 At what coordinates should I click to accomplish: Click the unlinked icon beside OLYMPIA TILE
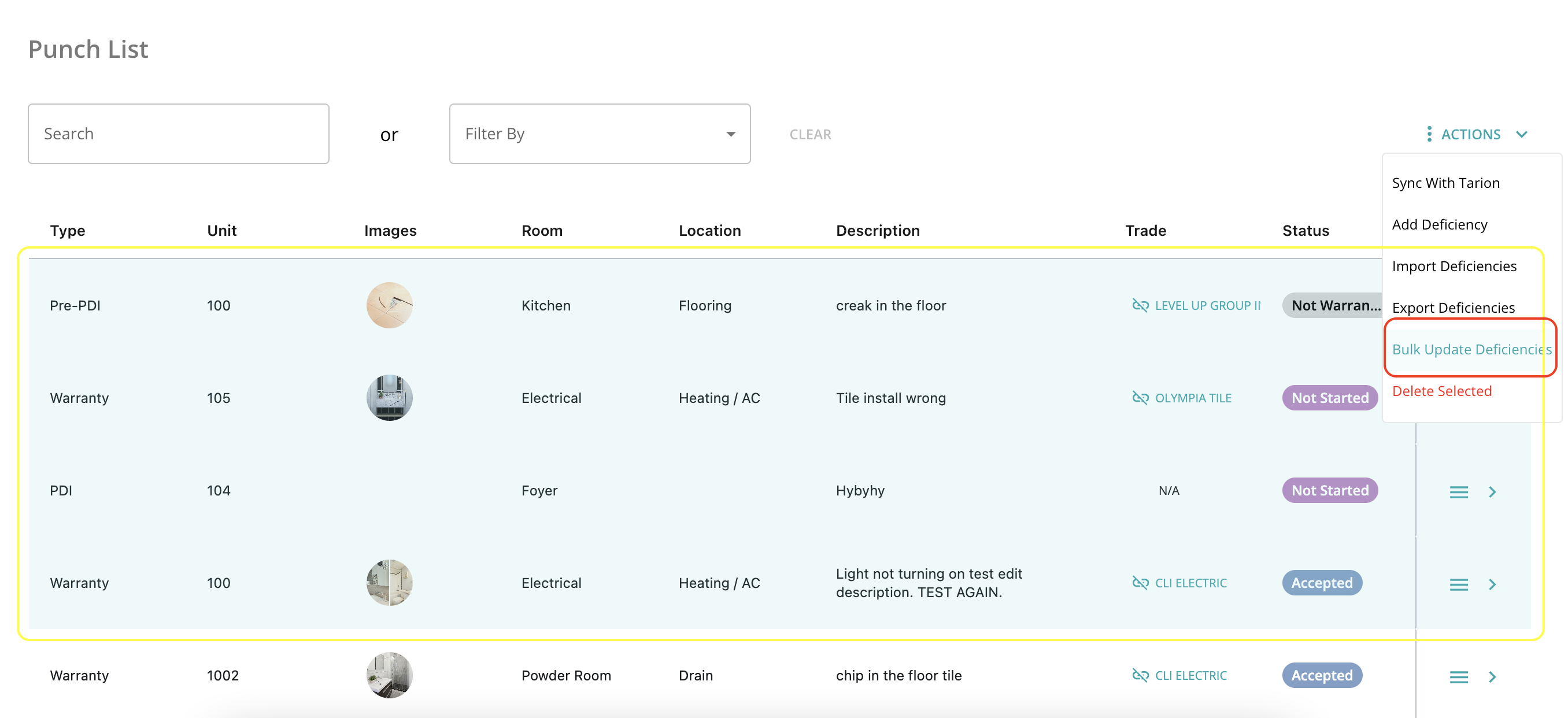tap(1140, 398)
